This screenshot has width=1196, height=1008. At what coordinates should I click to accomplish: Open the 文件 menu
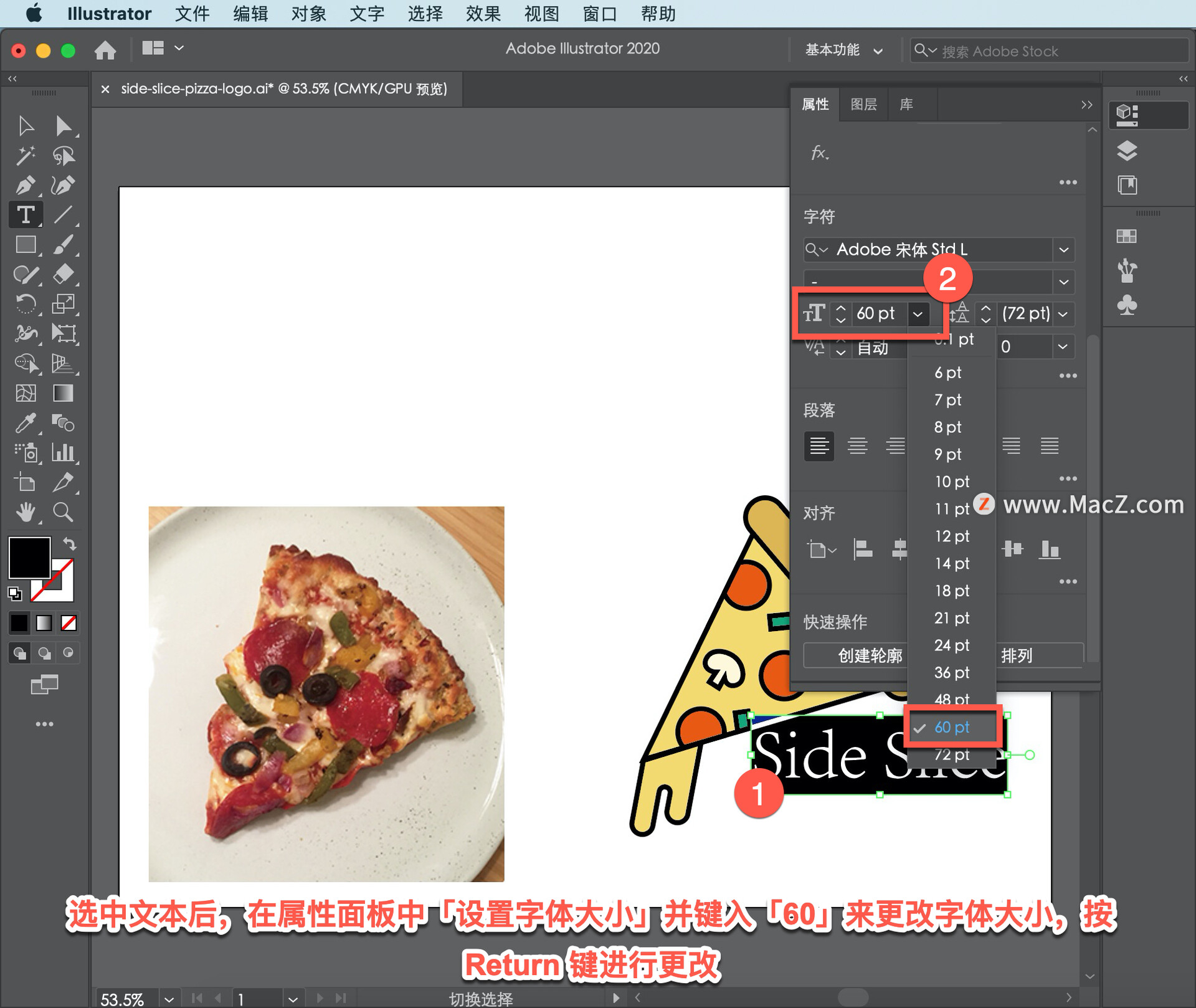tap(192, 14)
